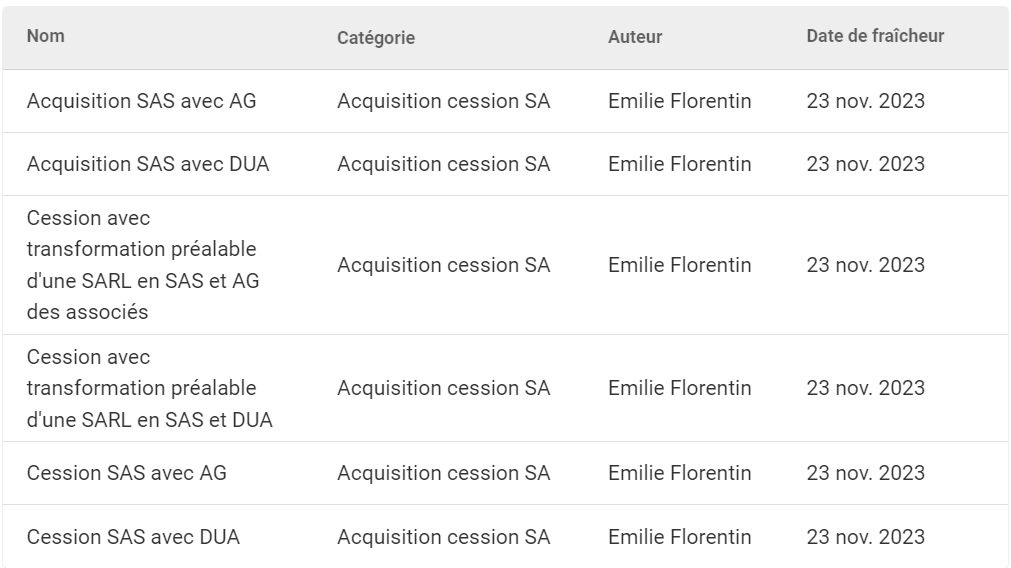The image size is (1011, 568).
Task: Sort by Date de fraîcheur header
Action: coord(875,36)
